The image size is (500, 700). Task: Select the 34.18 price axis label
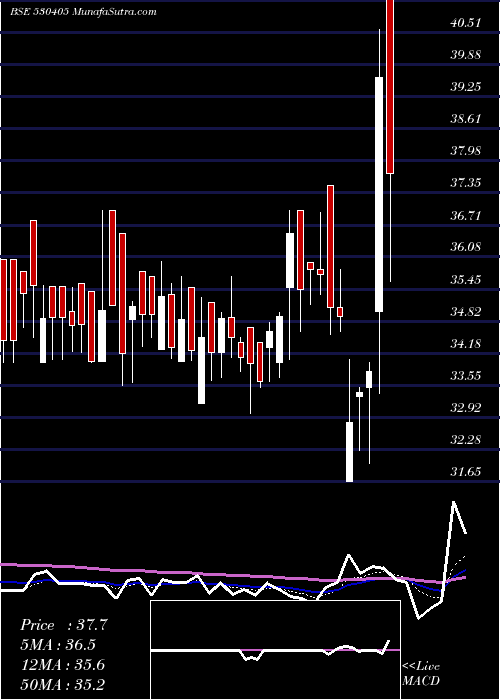coord(466,344)
